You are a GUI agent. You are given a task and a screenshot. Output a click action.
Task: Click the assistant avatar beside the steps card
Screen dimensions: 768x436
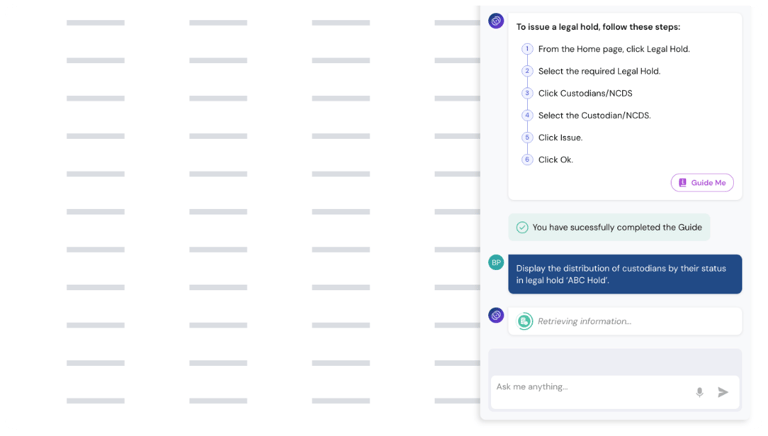[x=496, y=21]
